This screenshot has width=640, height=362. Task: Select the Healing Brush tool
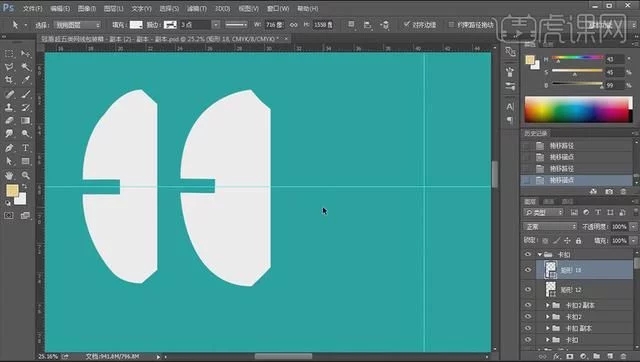click(9, 94)
